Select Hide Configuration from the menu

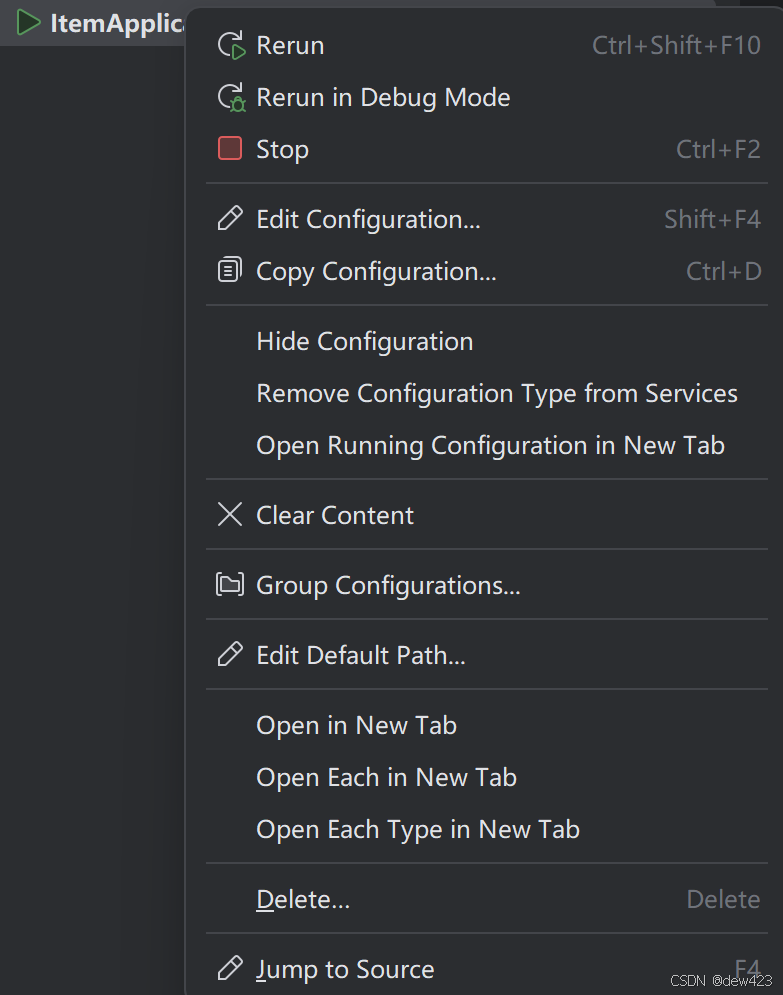[364, 341]
